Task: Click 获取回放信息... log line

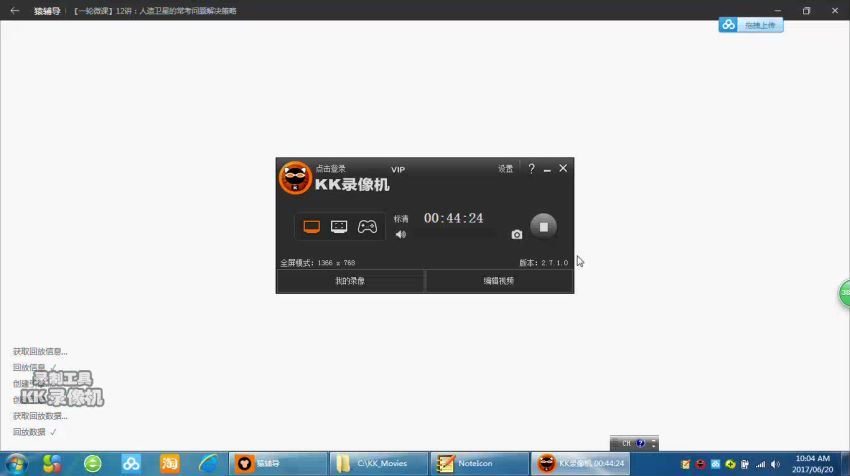Action: (40, 352)
